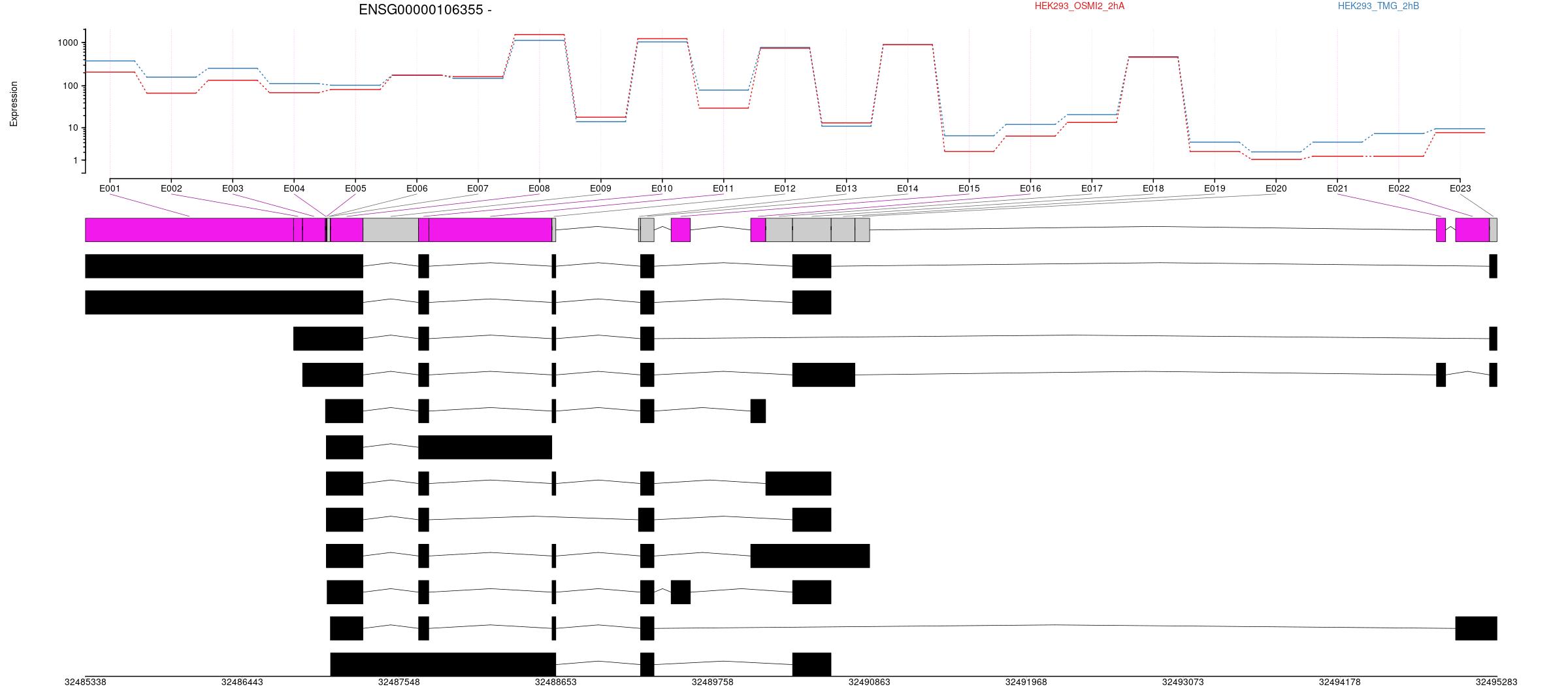Screen dimensions: 1568x693
Task: Click the gray exon block after first magenta region
Action: 391,230
